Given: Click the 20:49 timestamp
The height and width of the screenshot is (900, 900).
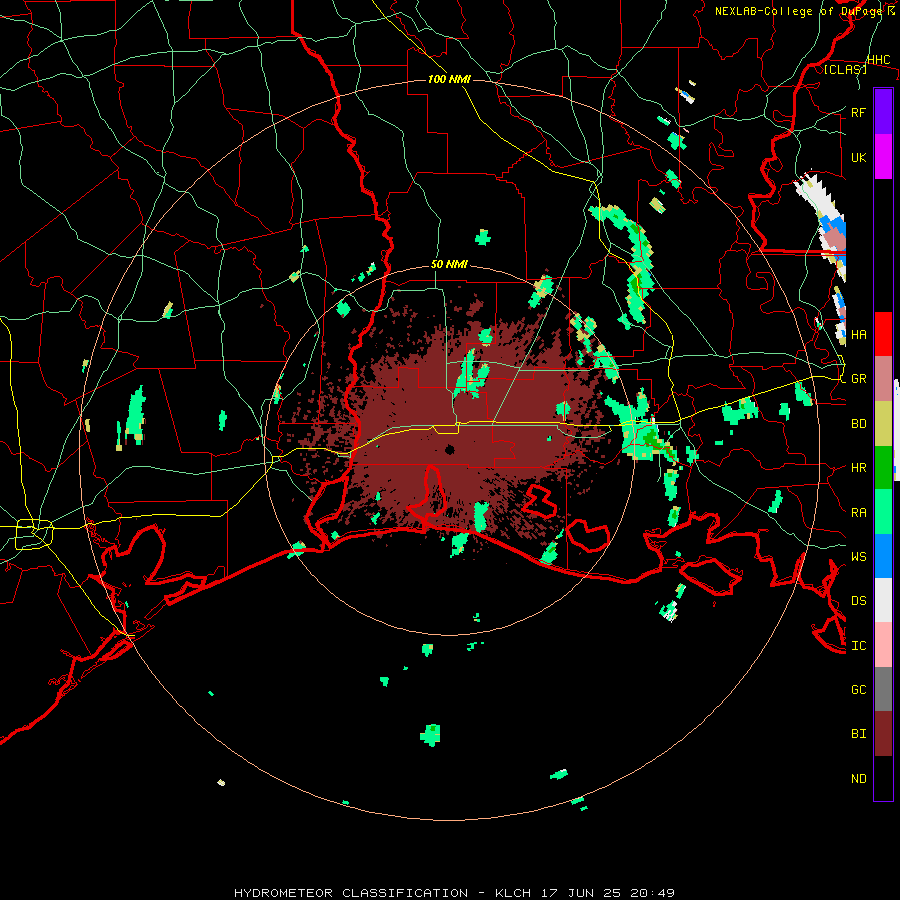Looking at the screenshot, I should coord(654,893).
